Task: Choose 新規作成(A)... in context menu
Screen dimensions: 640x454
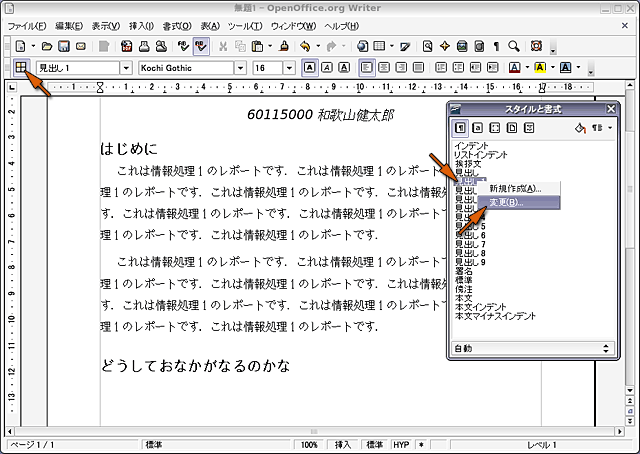Action: coord(519,189)
